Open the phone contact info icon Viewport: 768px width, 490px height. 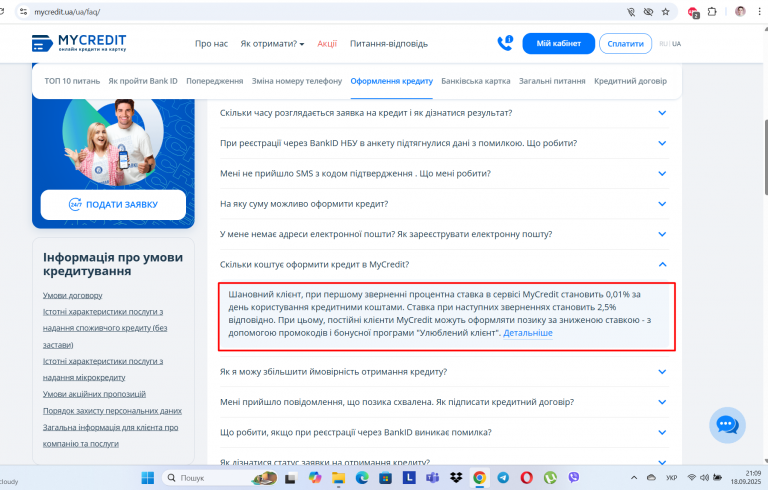[505, 43]
